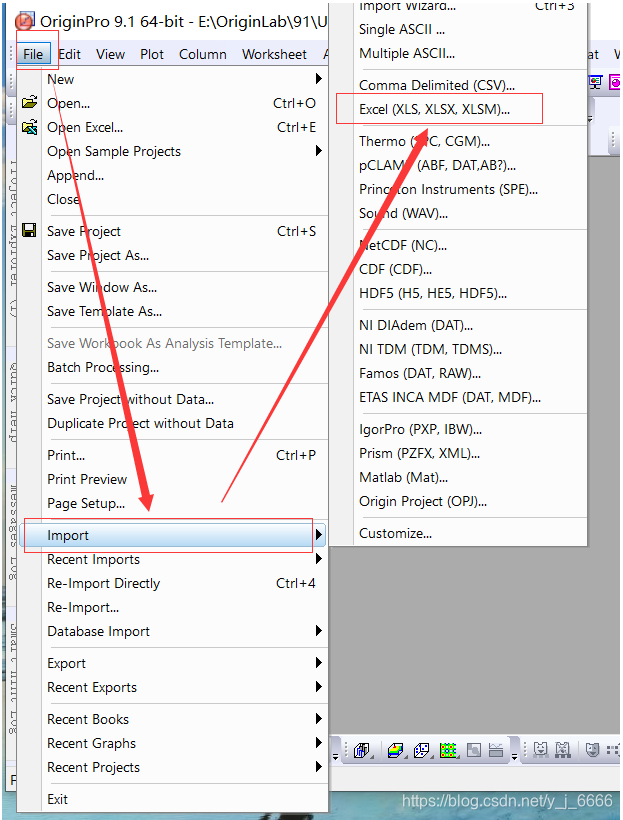Image resolution: width=623 pixels, height=820 pixels.
Task: Open the toolbar options arrow beside mask icons
Action: tap(514, 757)
